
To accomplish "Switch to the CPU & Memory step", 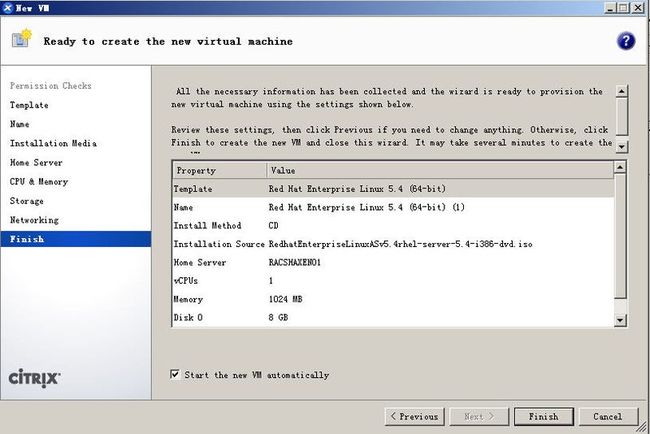I will (39, 182).
